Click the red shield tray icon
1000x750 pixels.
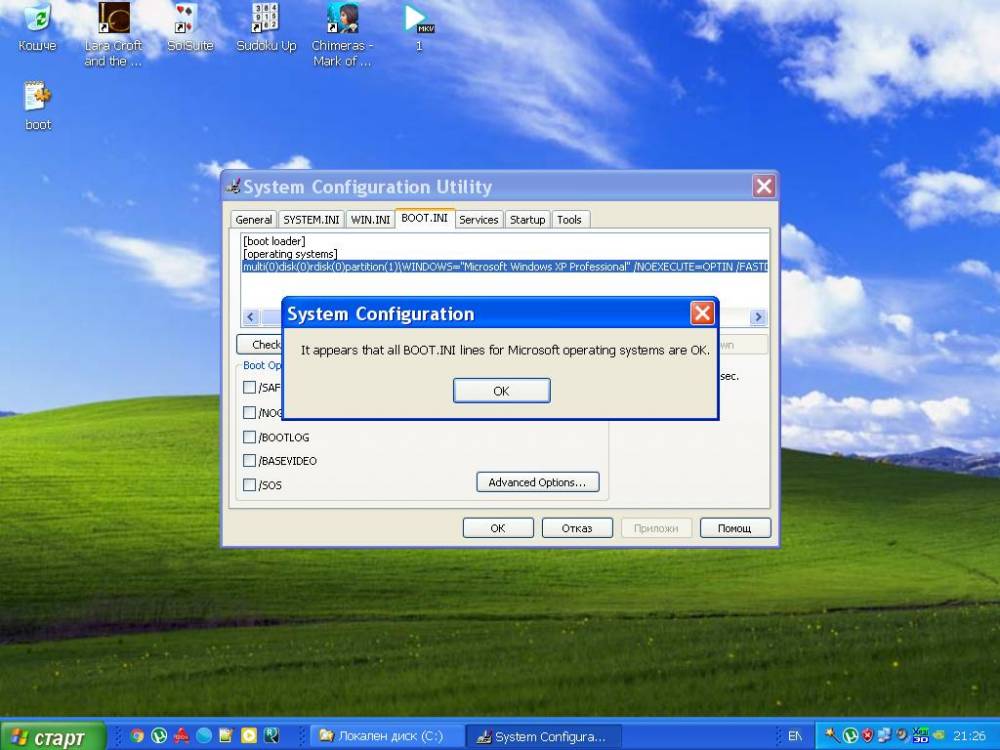coord(867,735)
